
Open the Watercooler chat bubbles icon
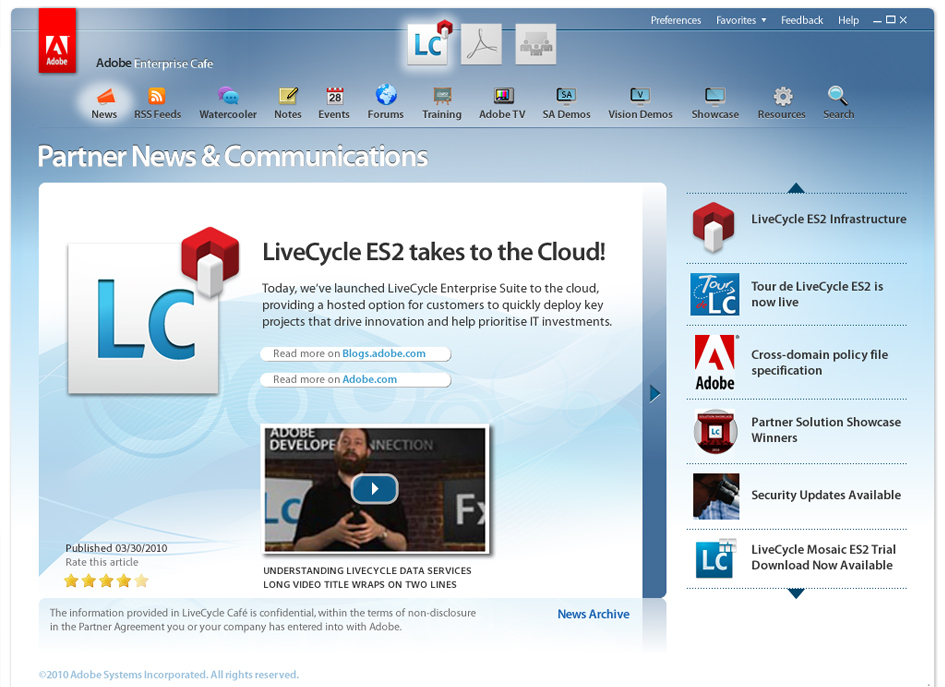pyautogui.click(x=228, y=95)
